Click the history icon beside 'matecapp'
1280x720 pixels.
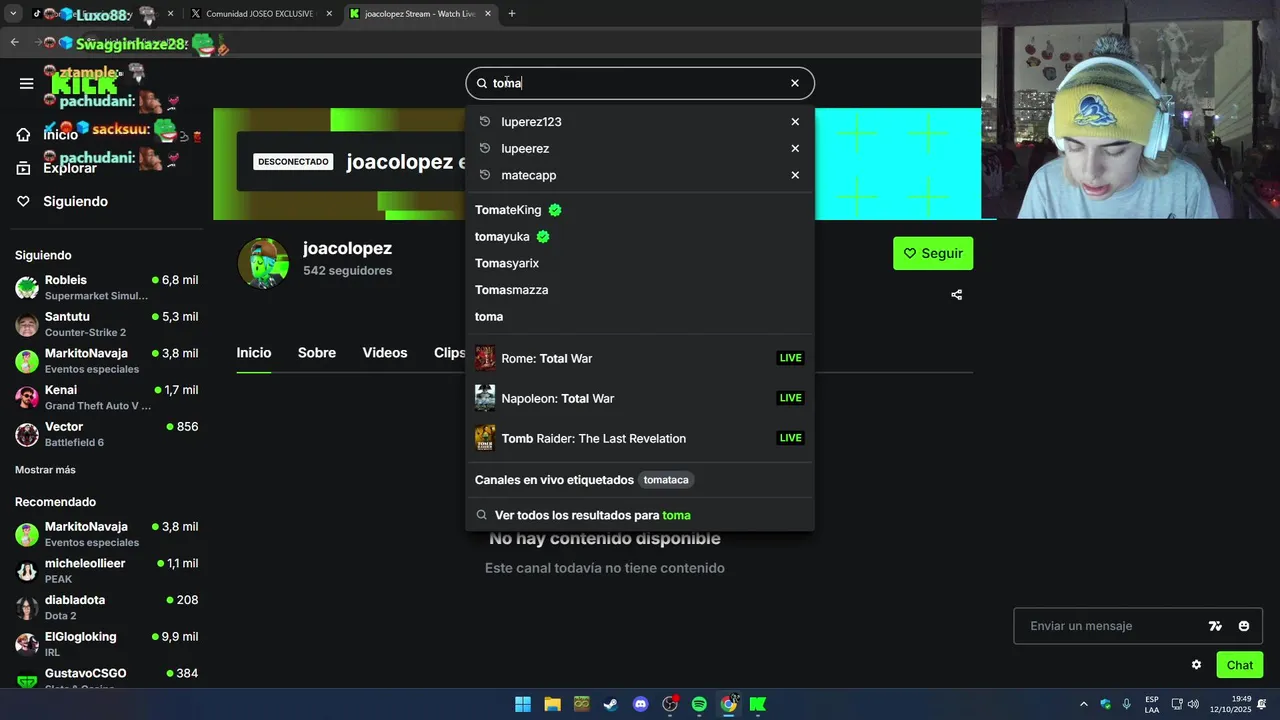tap(485, 175)
